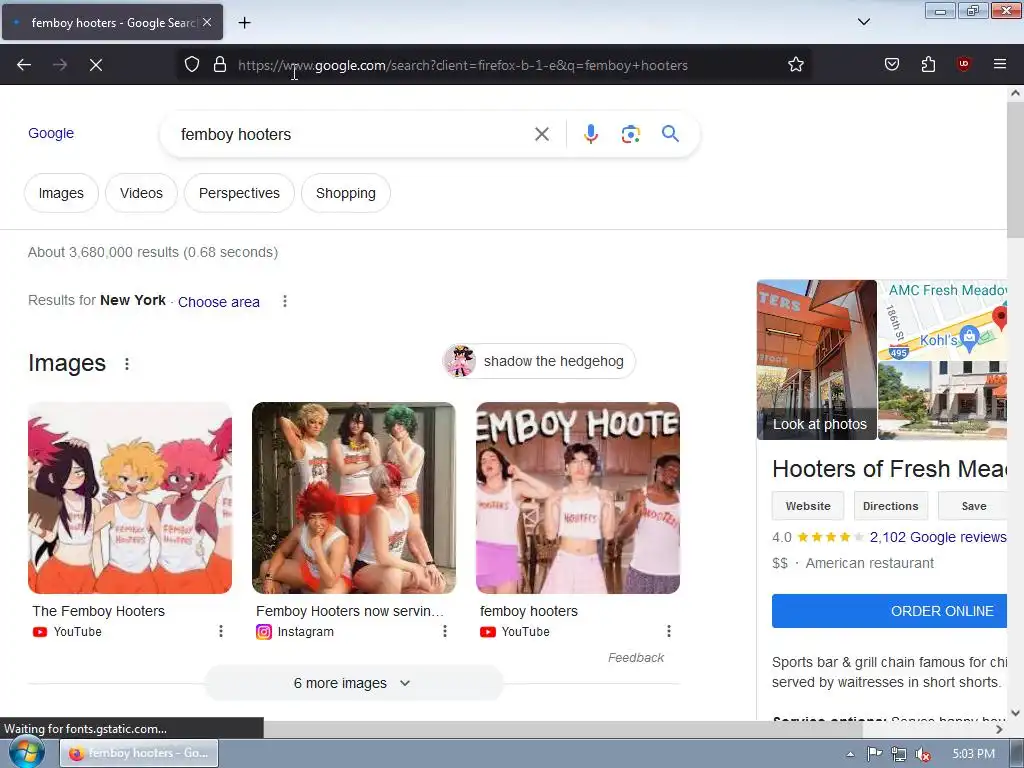Open the Action Center flag icon

coord(874,754)
